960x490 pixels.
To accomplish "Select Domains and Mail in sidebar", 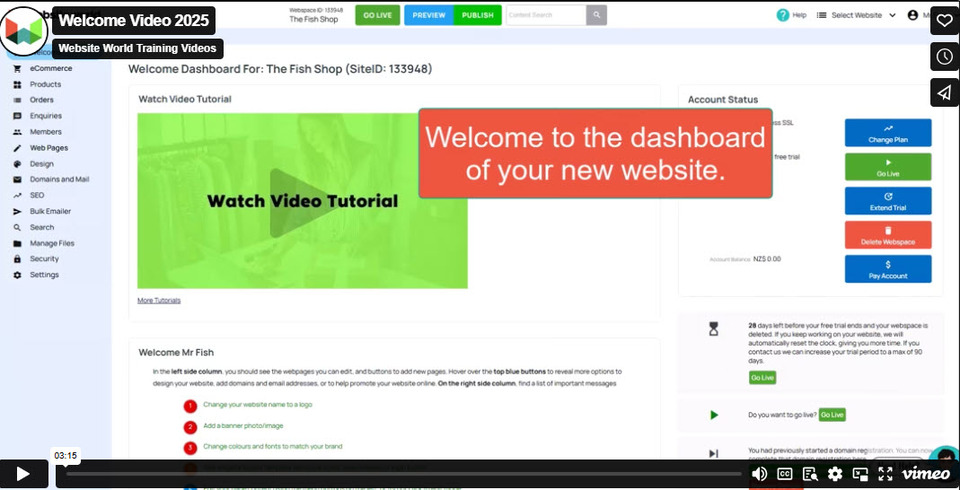I will [59, 180].
